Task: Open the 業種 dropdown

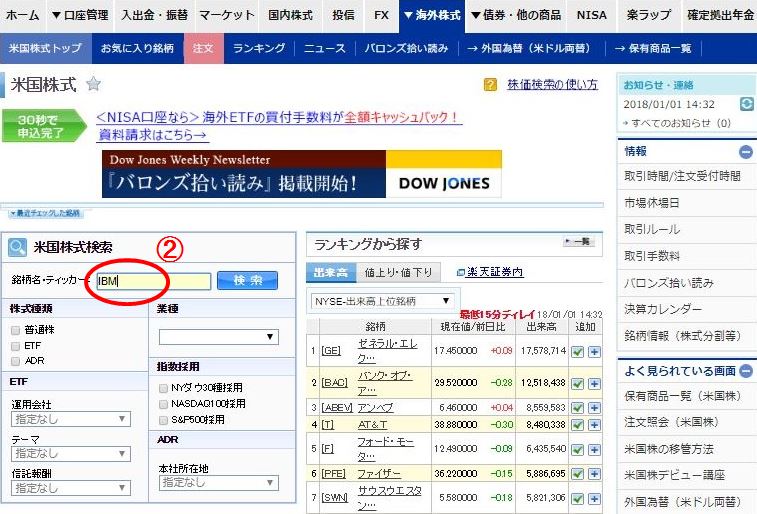Action: click(219, 337)
